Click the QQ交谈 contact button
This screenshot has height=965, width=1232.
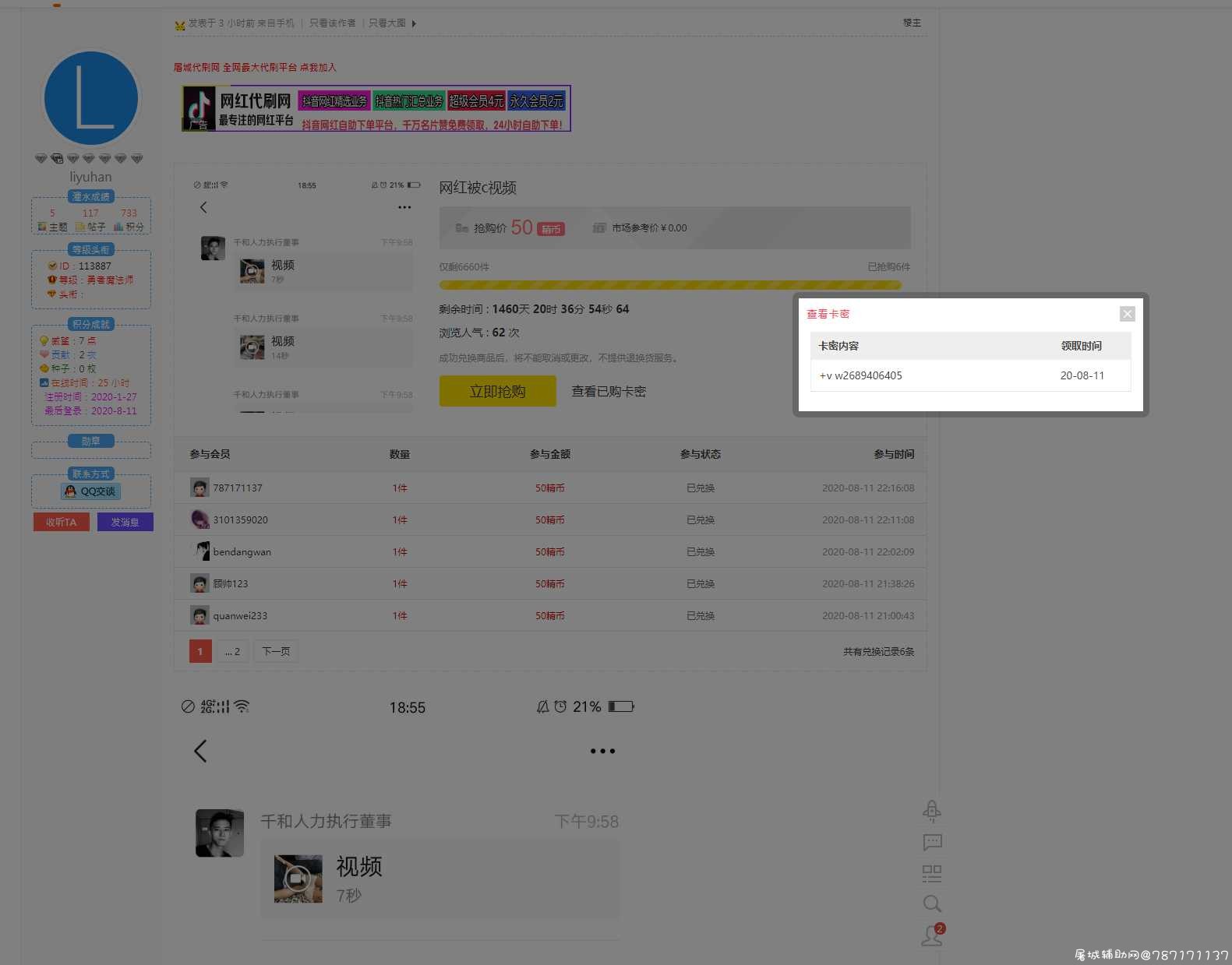pyautogui.click(x=91, y=491)
